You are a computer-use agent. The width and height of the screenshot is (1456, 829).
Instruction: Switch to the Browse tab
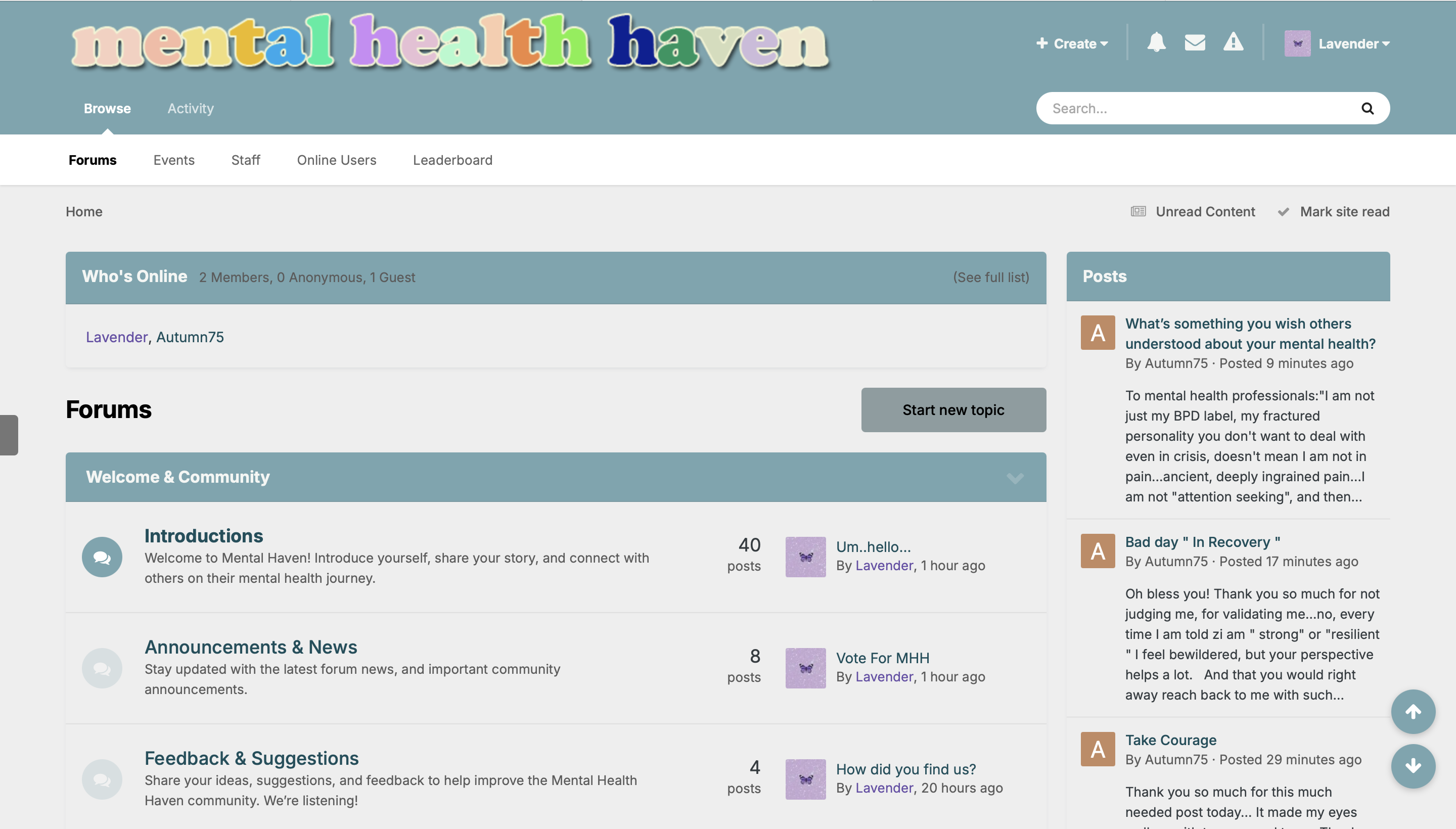(107, 108)
